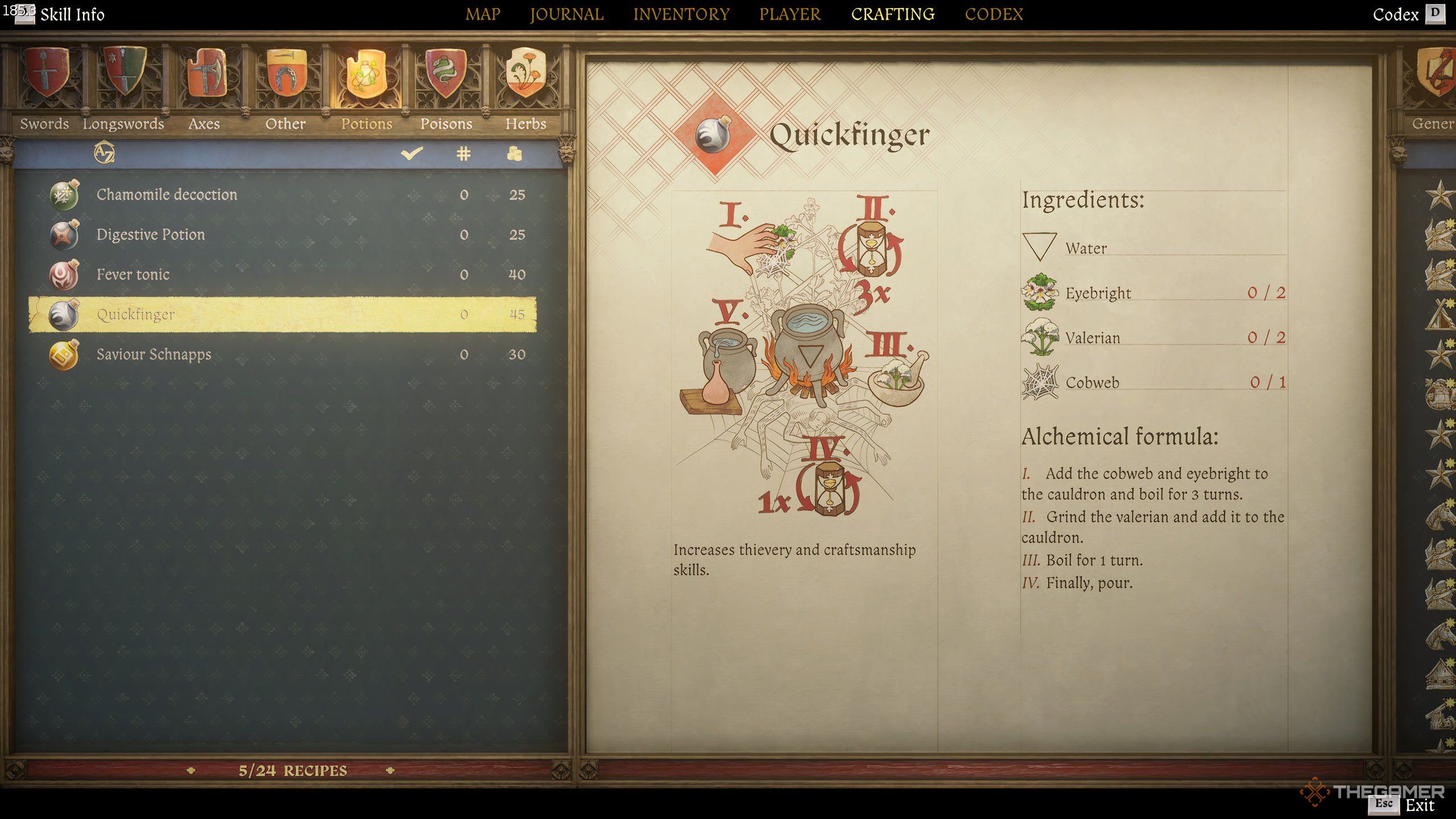Open the MAP navigation tab
The height and width of the screenshot is (819, 1456).
coord(483,14)
